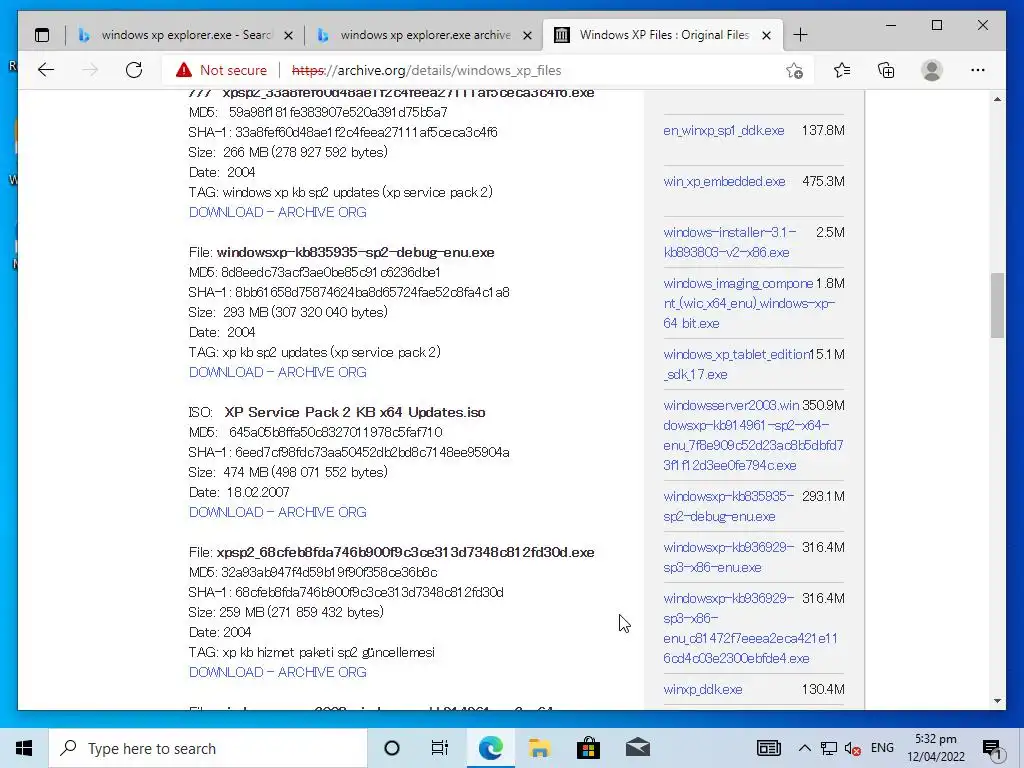
Task: Close the windows xp explorer.exe archive tab
Action: (528, 35)
